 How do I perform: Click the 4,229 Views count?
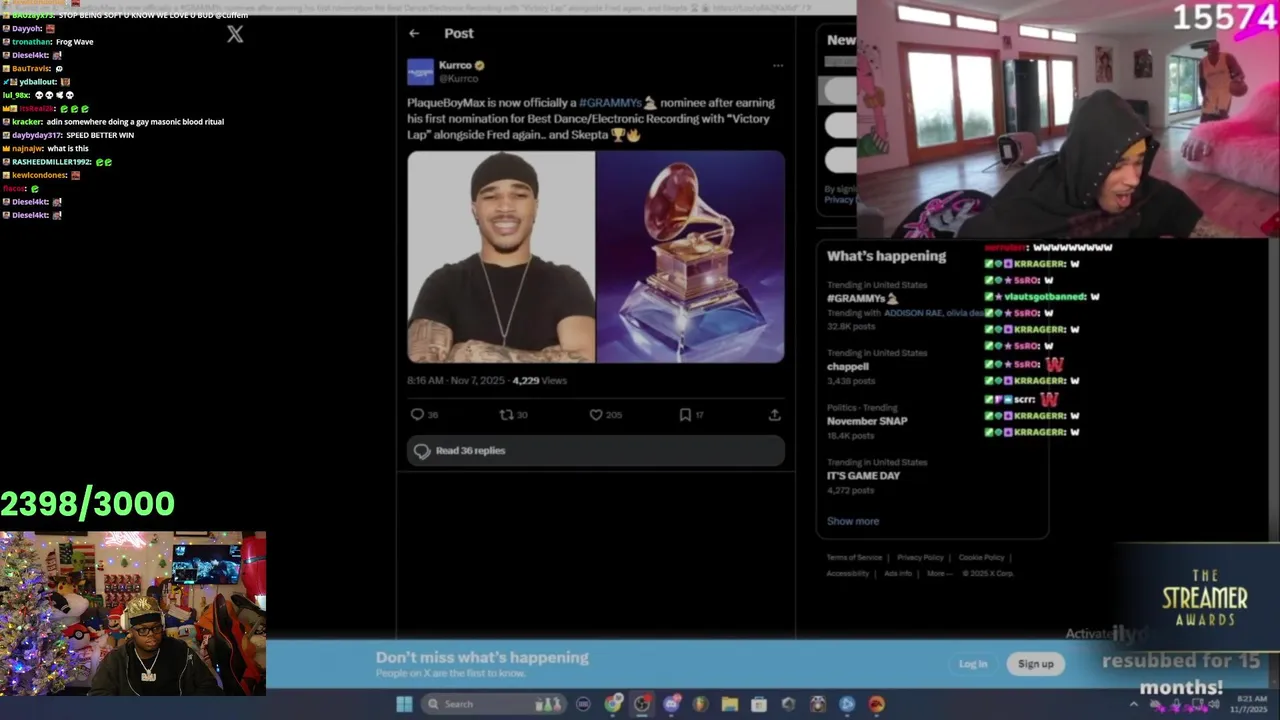tap(540, 380)
